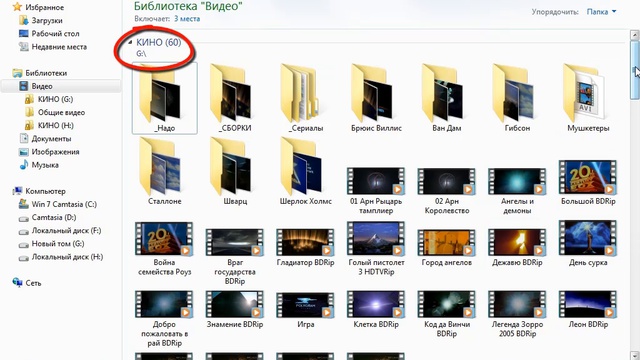Screen dimensions: 640x360
Task: Select the Враг государства BDRip video
Action: pos(235,256)
